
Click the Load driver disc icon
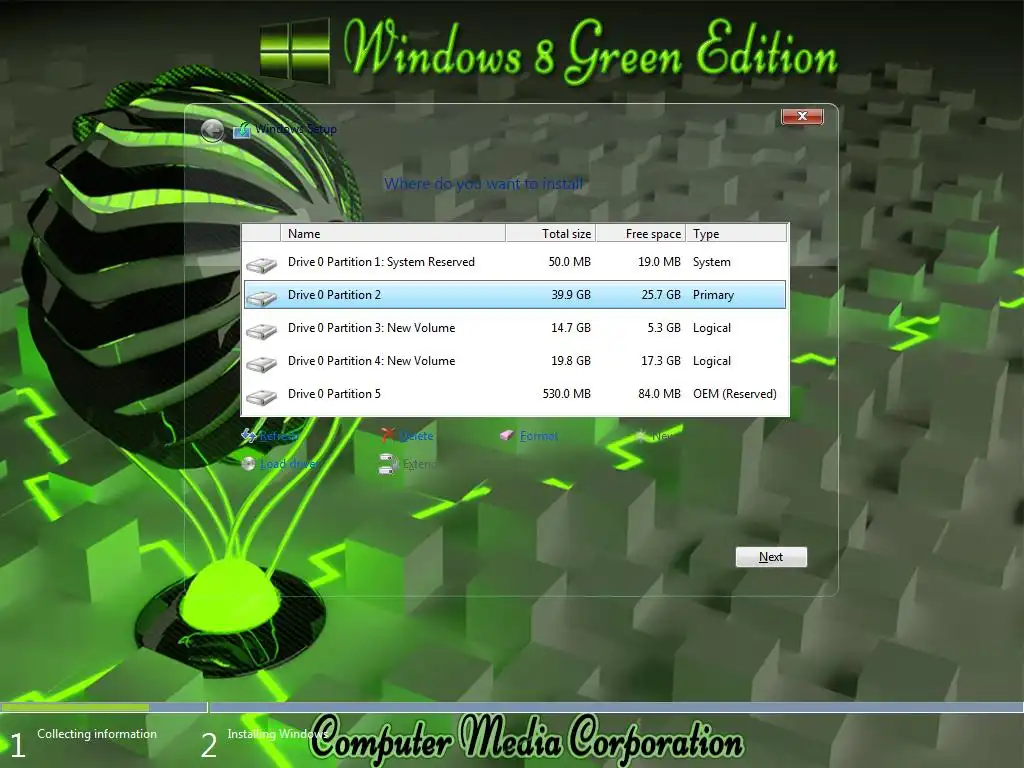tap(248, 464)
